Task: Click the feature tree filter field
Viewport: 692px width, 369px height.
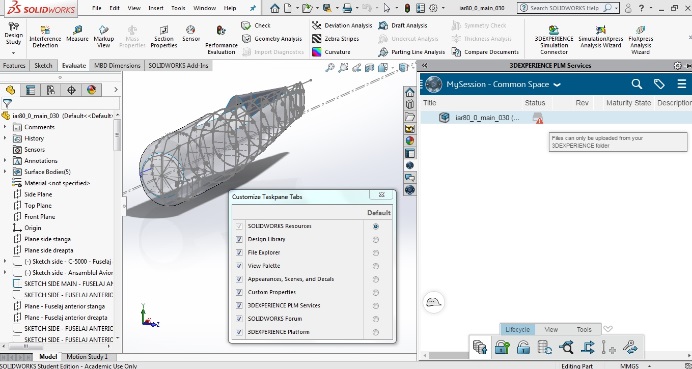Action: (x=60, y=103)
